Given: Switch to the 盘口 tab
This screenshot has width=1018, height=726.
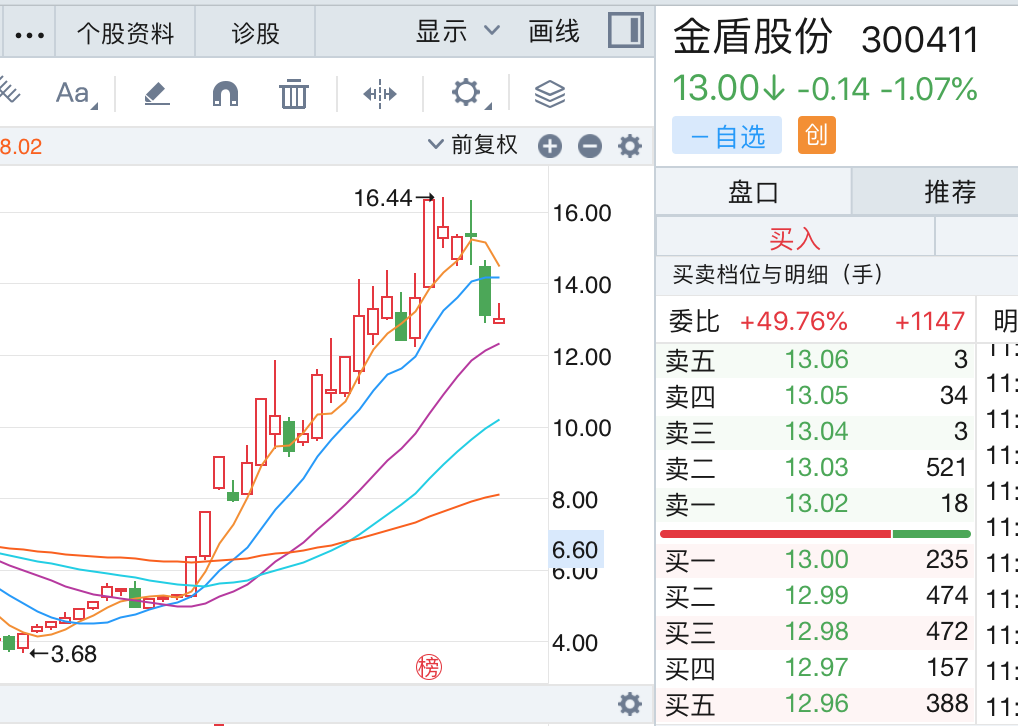Looking at the screenshot, I should [x=754, y=191].
